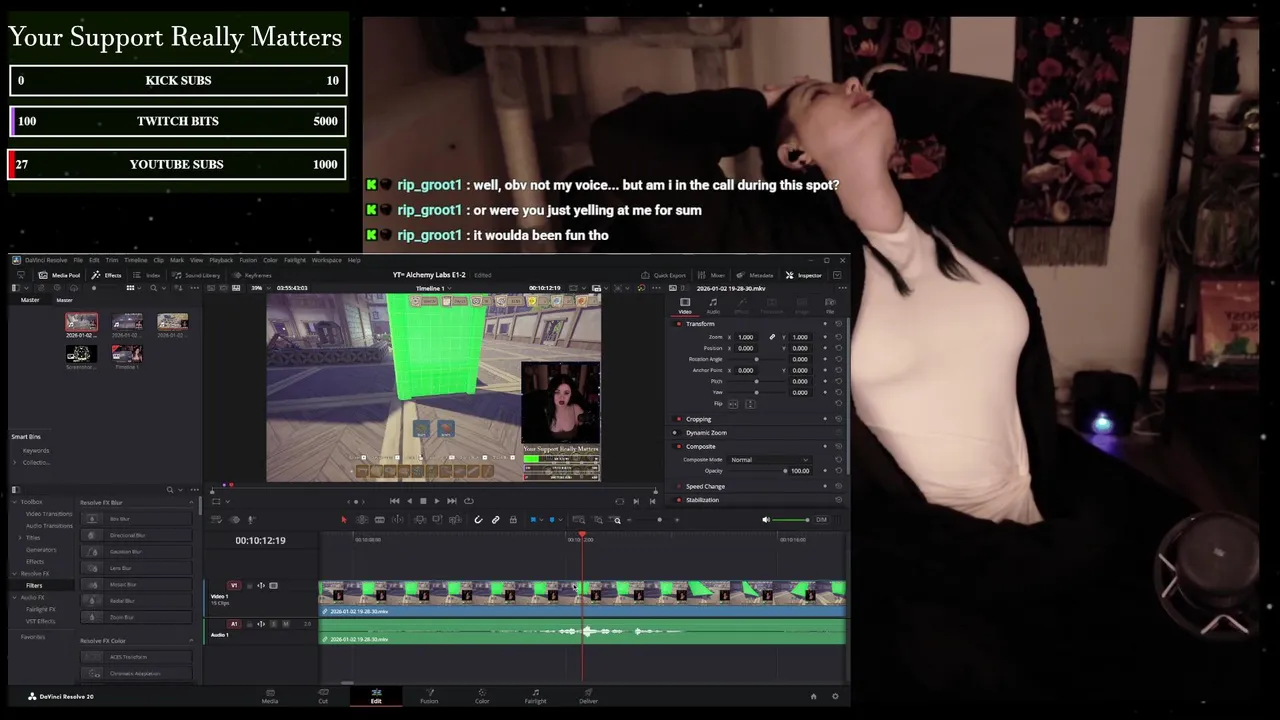Collapse the Toolbox tree in Effects
The width and height of the screenshot is (1280, 720).
tap(15, 502)
